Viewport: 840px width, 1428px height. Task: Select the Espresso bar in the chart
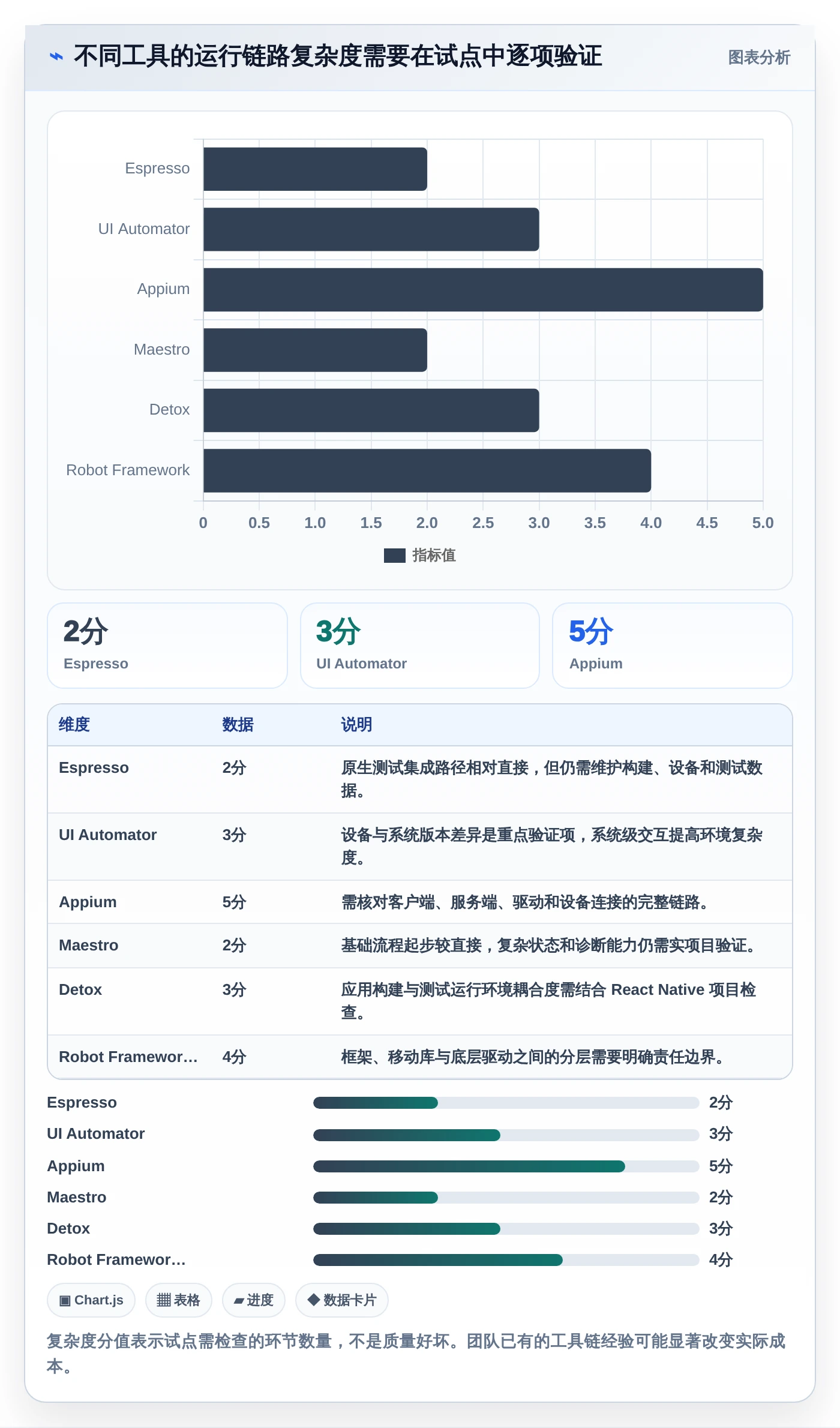(315, 169)
